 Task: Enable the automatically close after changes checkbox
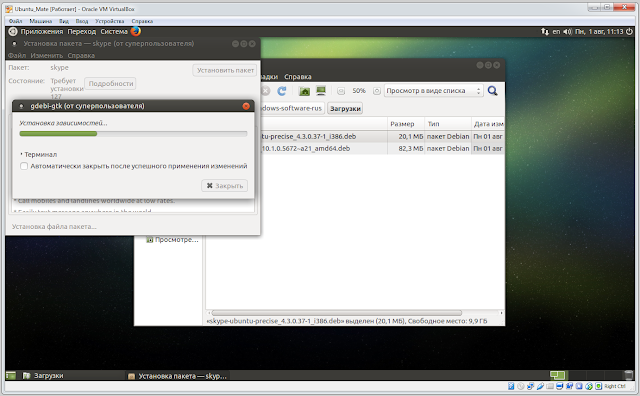[24, 166]
